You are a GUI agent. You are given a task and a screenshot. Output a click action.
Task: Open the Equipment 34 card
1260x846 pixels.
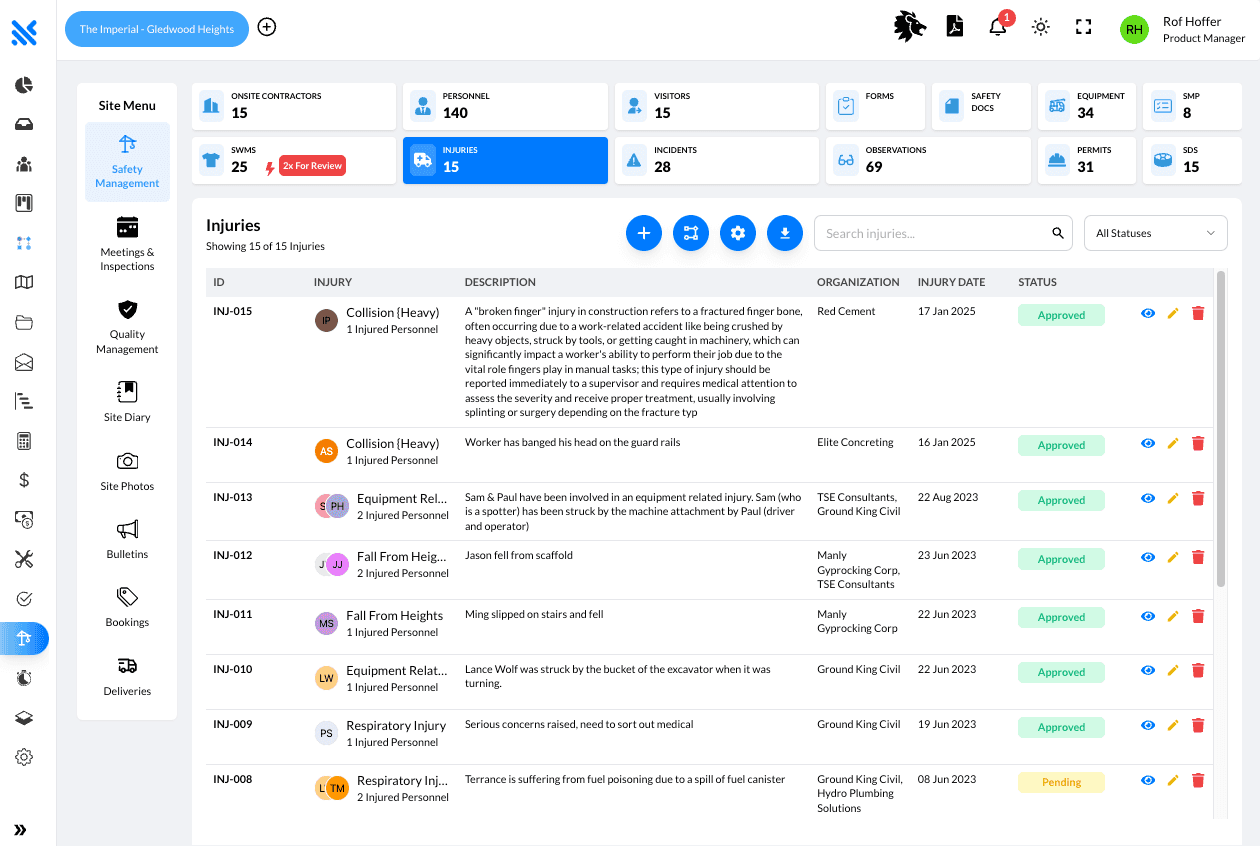click(x=1087, y=106)
